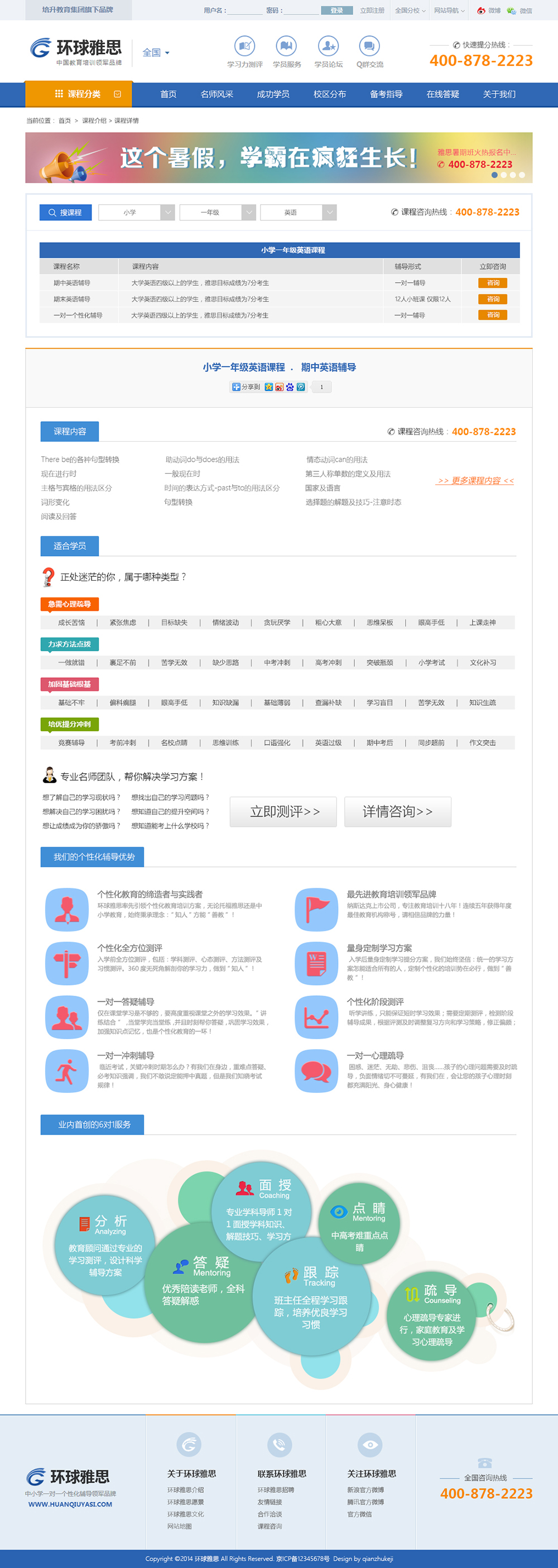Click the Q群交流 chat icon
Screen dimensions: 558x1568
[369, 46]
